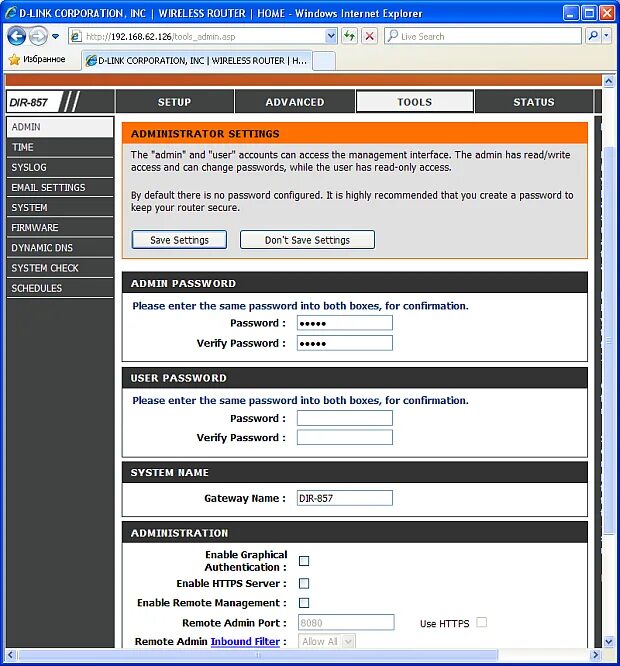
Task: Switch to the ADVANCED tab
Action: click(x=295, y=102)
